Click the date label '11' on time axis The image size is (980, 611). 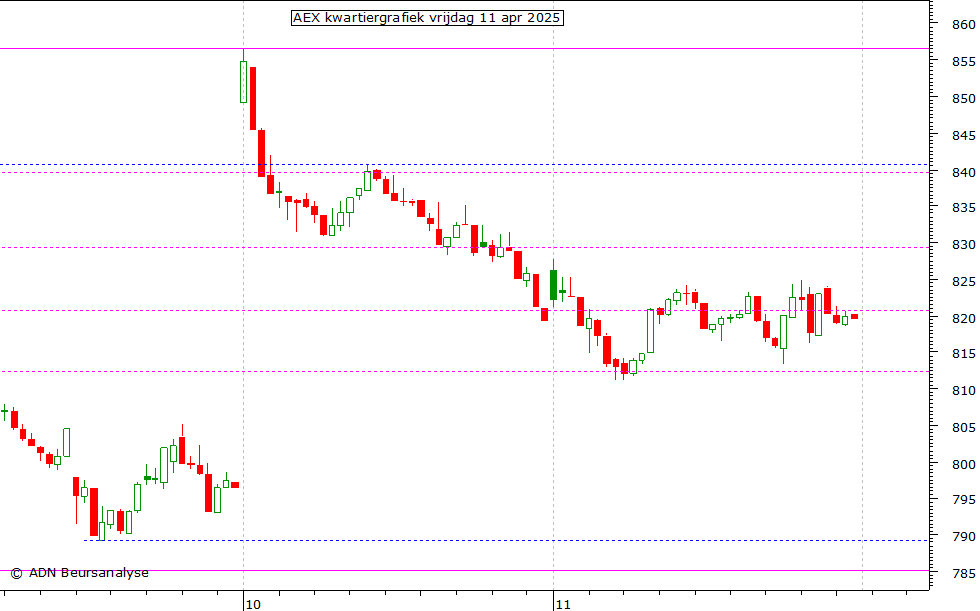tap(563, 604)
